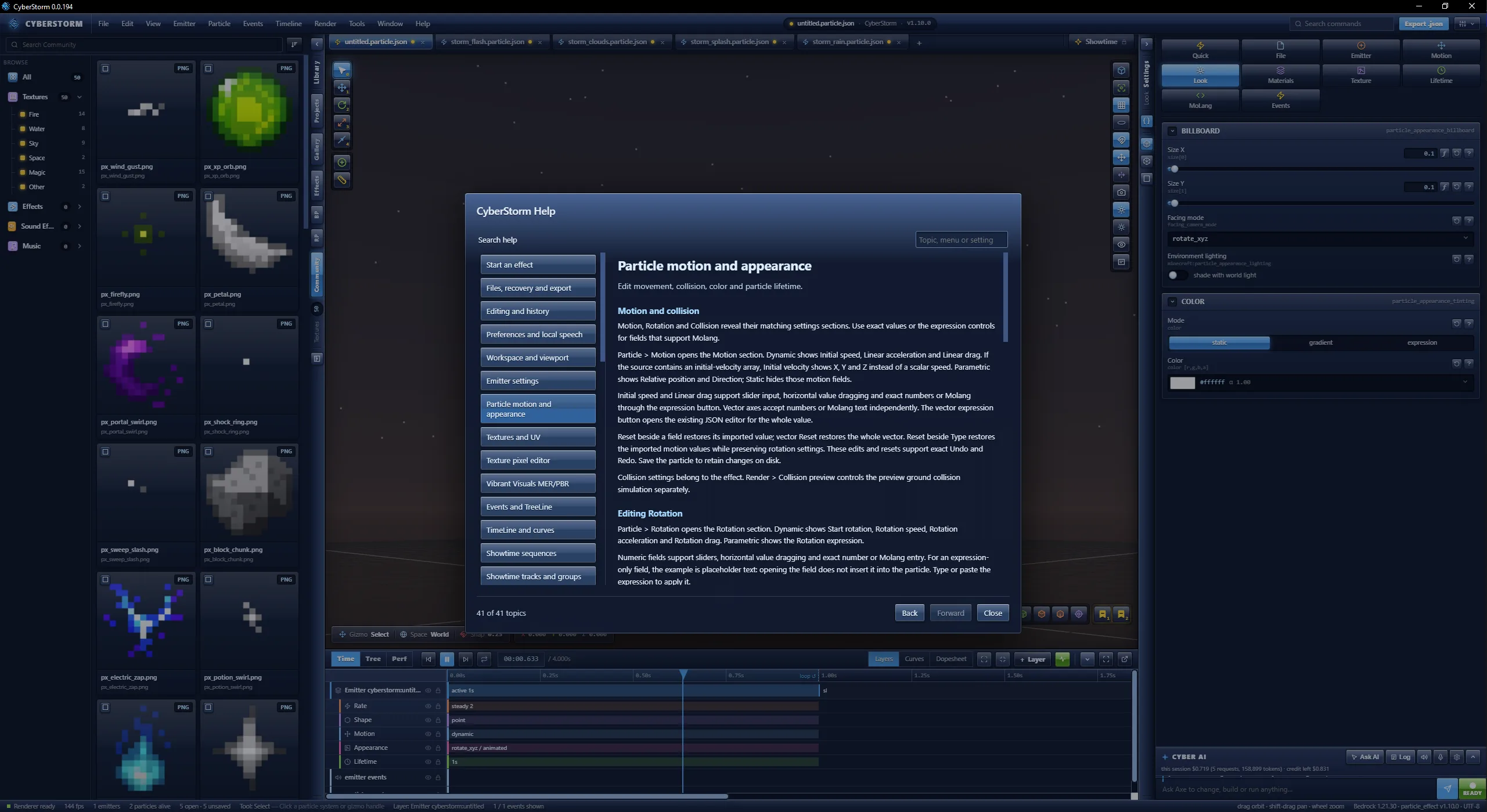1487x812 pixels.
Task: Click the help search Topic input field
Action: (961, 240)
